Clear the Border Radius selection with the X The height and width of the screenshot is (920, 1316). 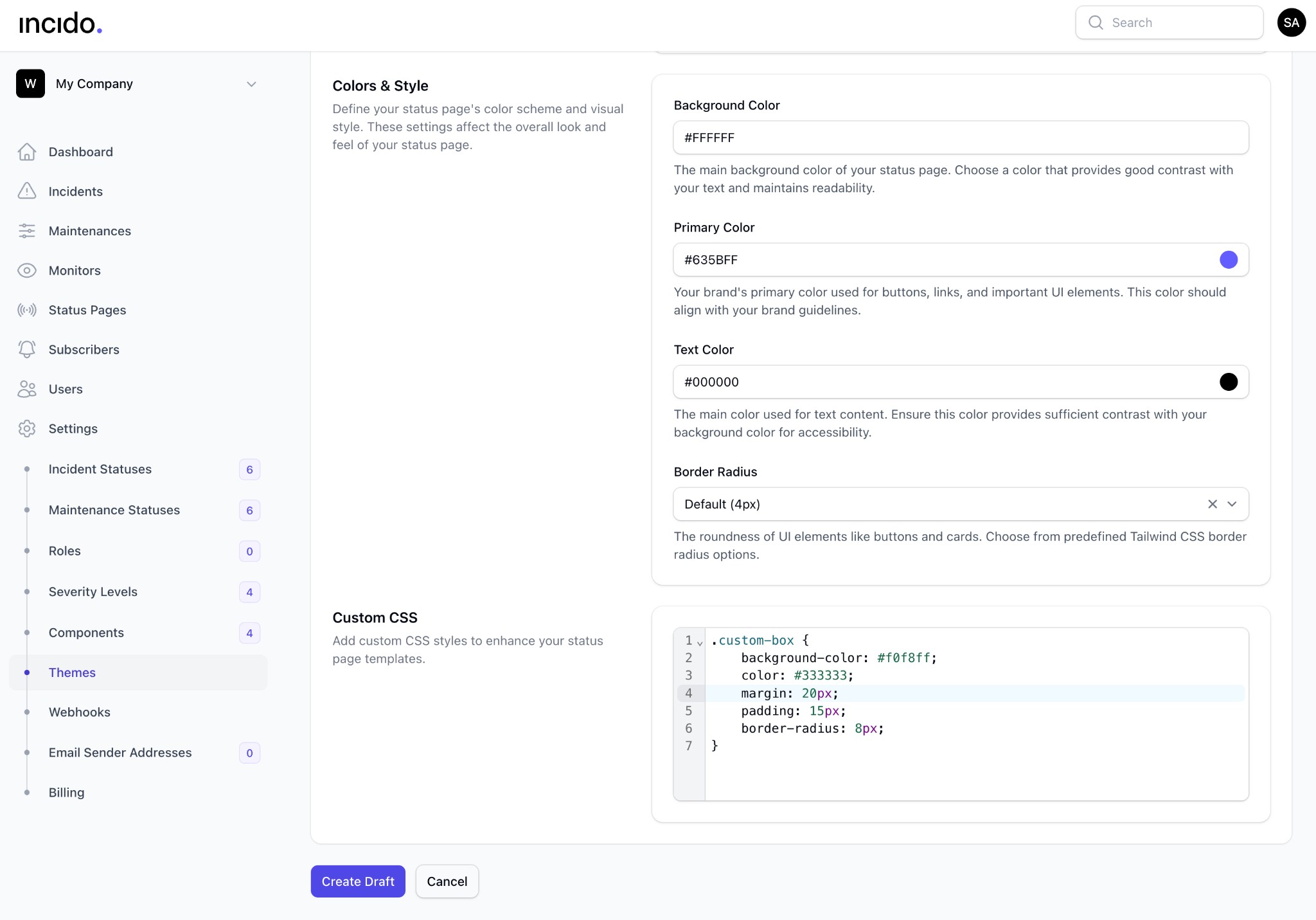pyautogui.click(x=1212, y=504)
